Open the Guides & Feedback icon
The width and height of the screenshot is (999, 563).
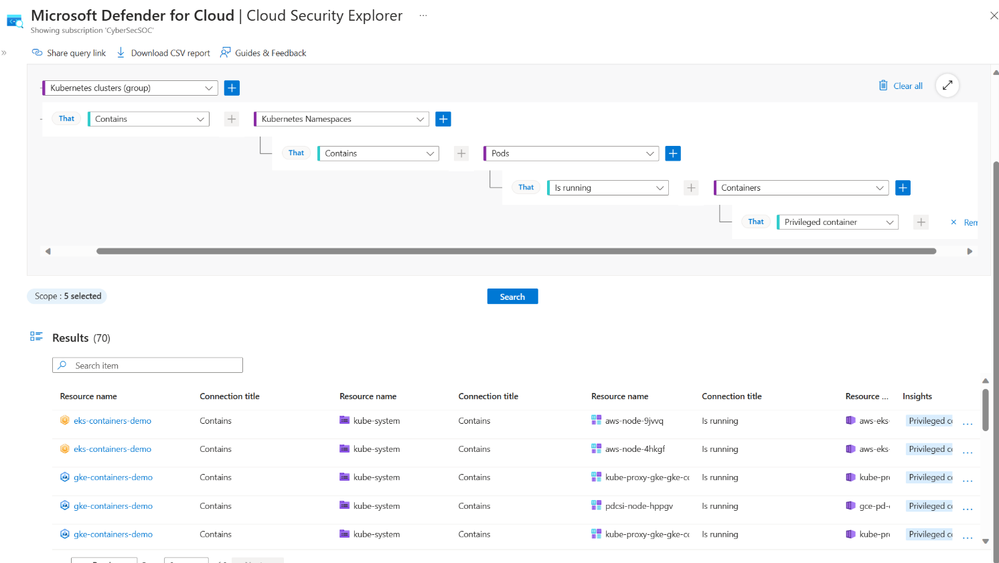[225, 53]
